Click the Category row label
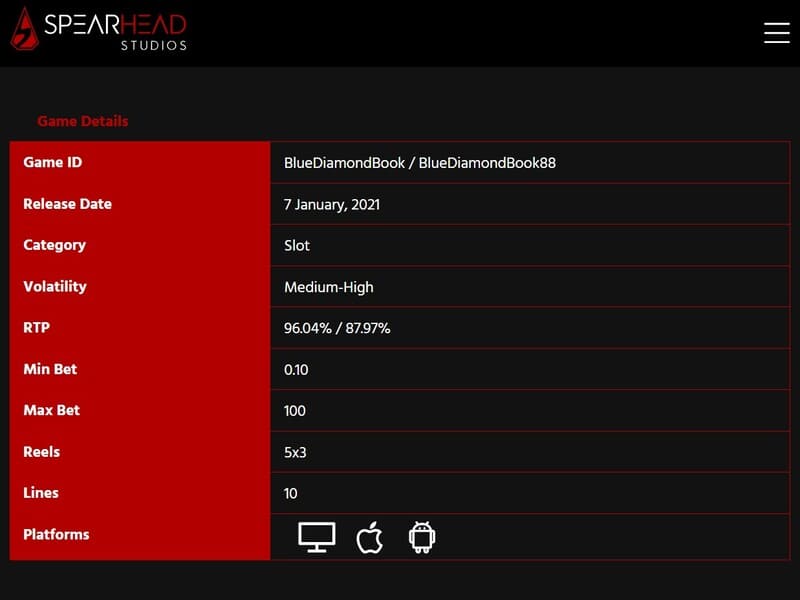 click(x=55, y=245)
